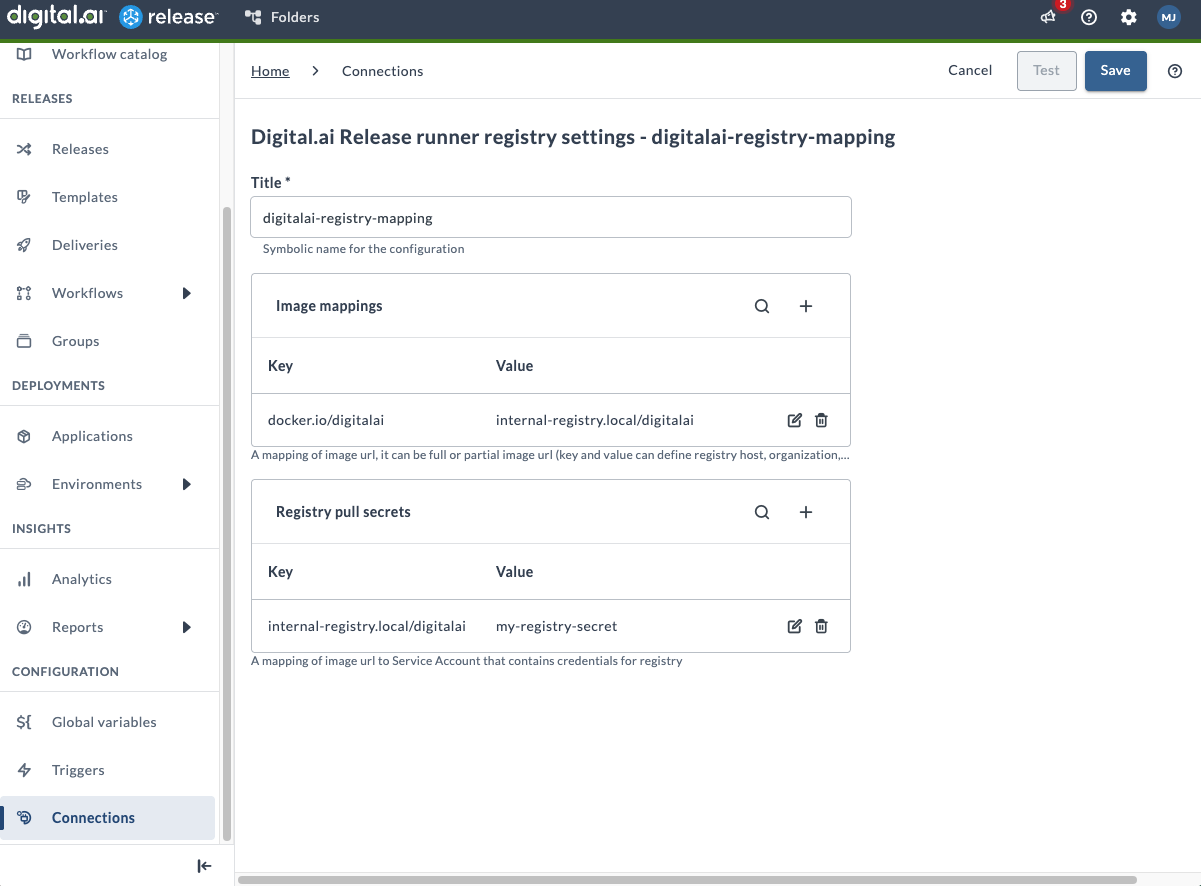
Task: Delete the docker.io/digitalai mapping row
Action: coord(821,420)
